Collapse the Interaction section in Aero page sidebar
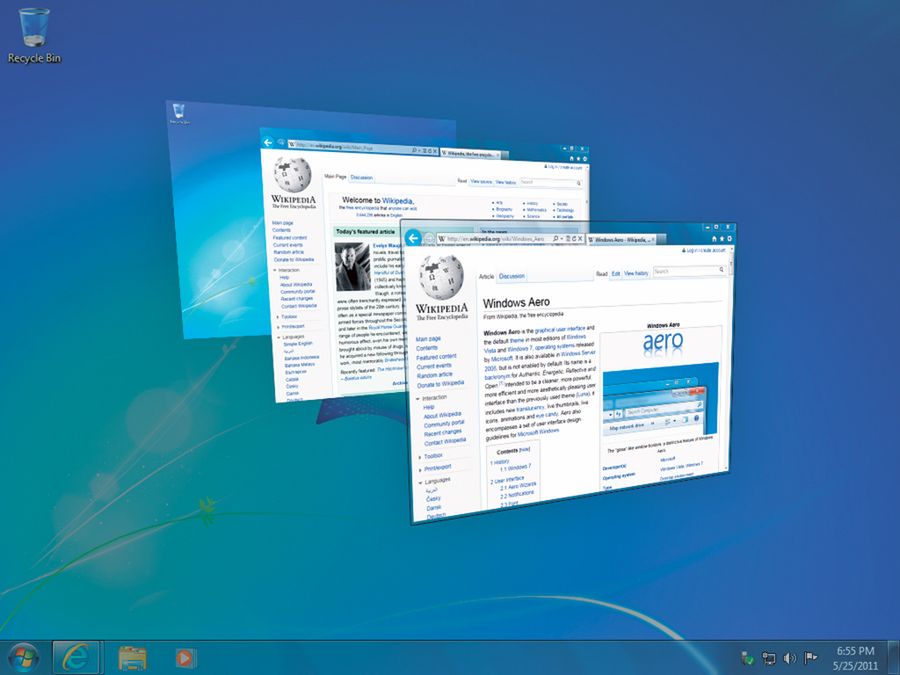 [434, 397]
